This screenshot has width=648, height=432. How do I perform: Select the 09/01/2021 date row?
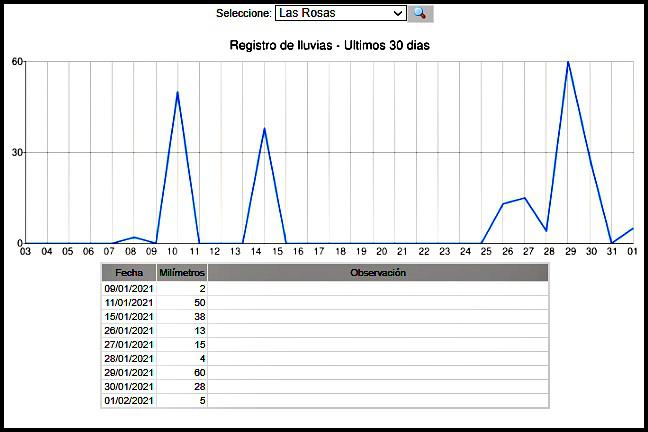pyautogui.click(x=129, y=288)
